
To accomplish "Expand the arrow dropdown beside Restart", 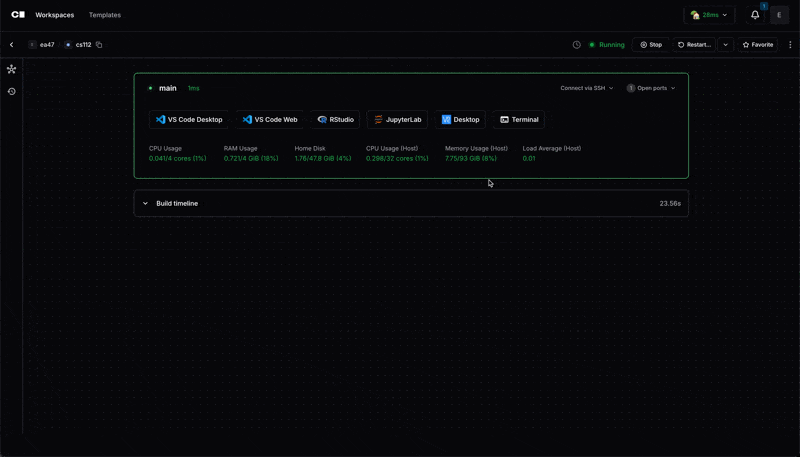I will (726, 45).
